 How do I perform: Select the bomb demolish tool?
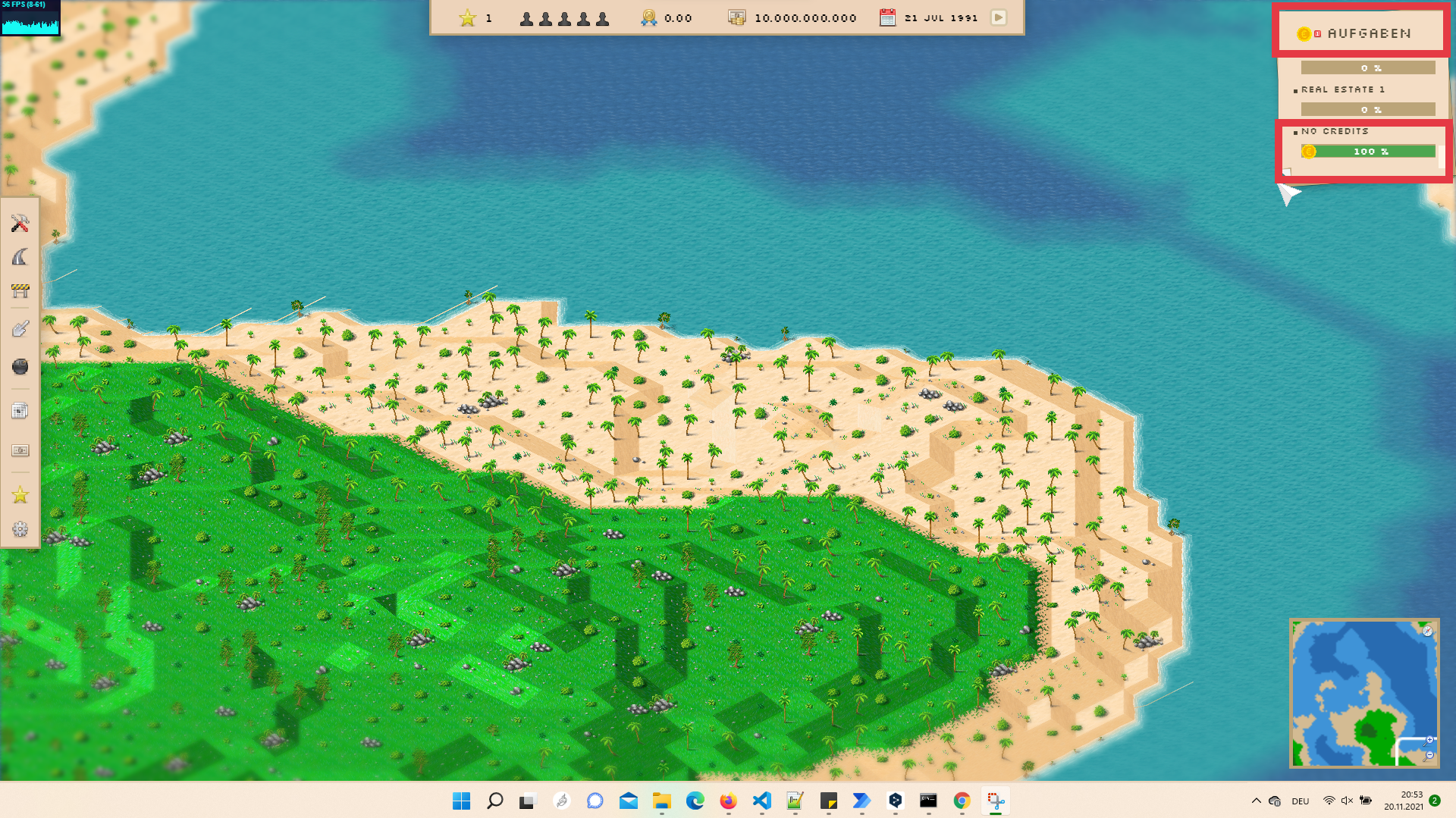pos(20,367)
